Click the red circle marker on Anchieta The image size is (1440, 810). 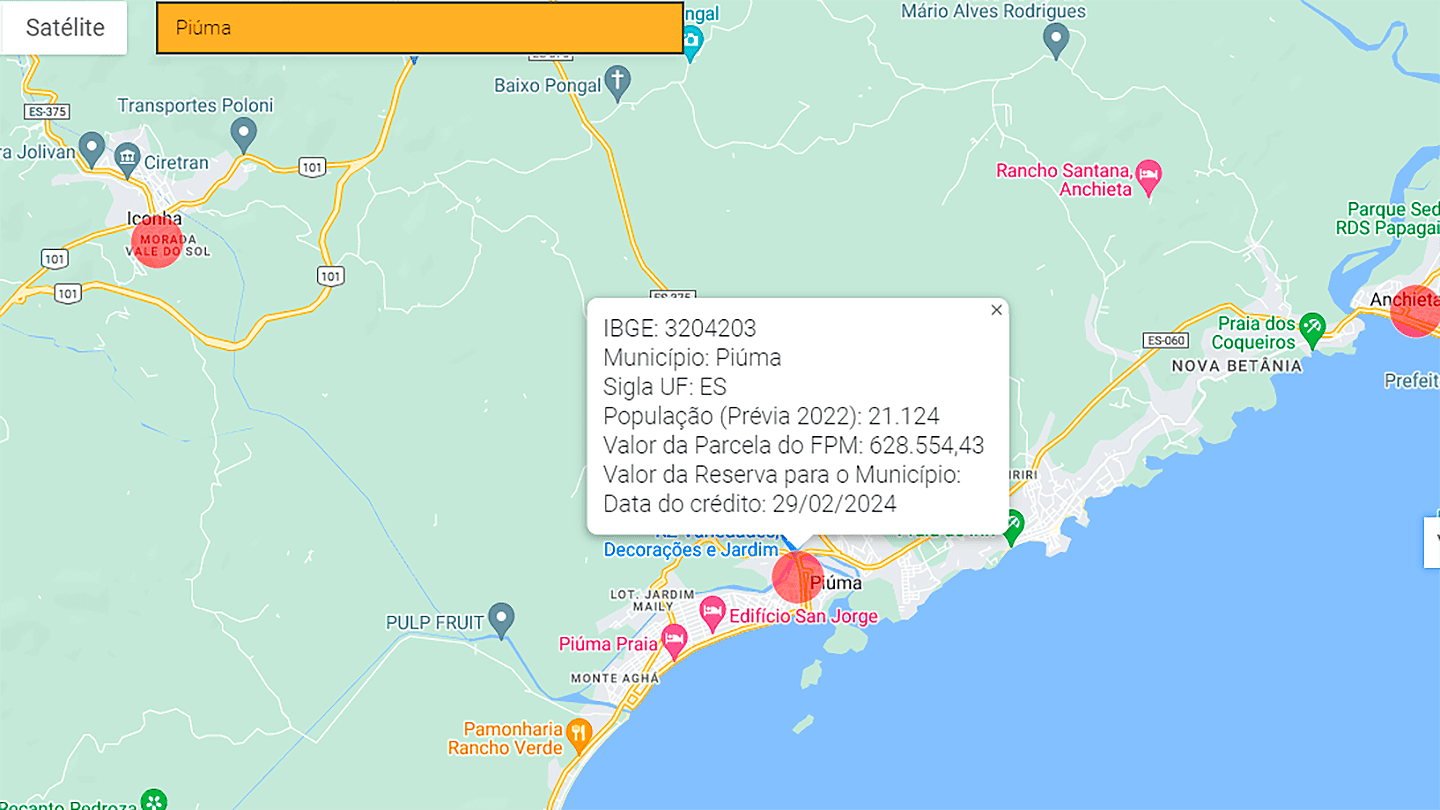point(1415,310)
